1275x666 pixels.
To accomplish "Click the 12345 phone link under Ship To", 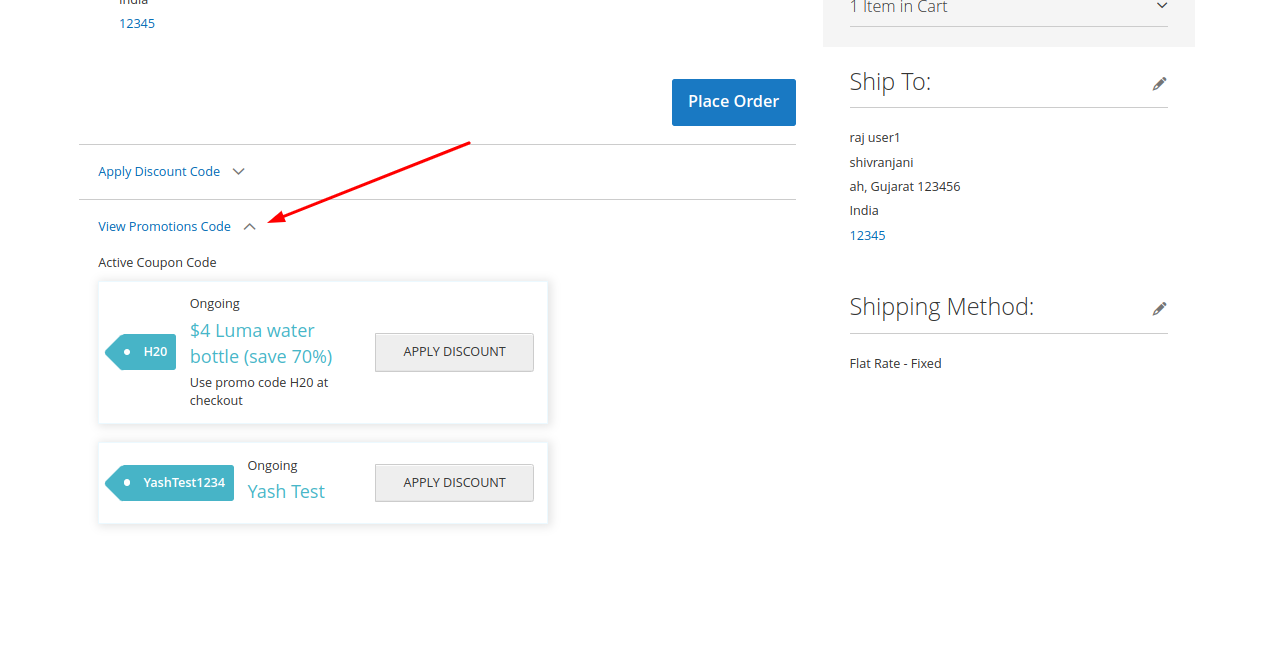I will [x=867, y=236].
